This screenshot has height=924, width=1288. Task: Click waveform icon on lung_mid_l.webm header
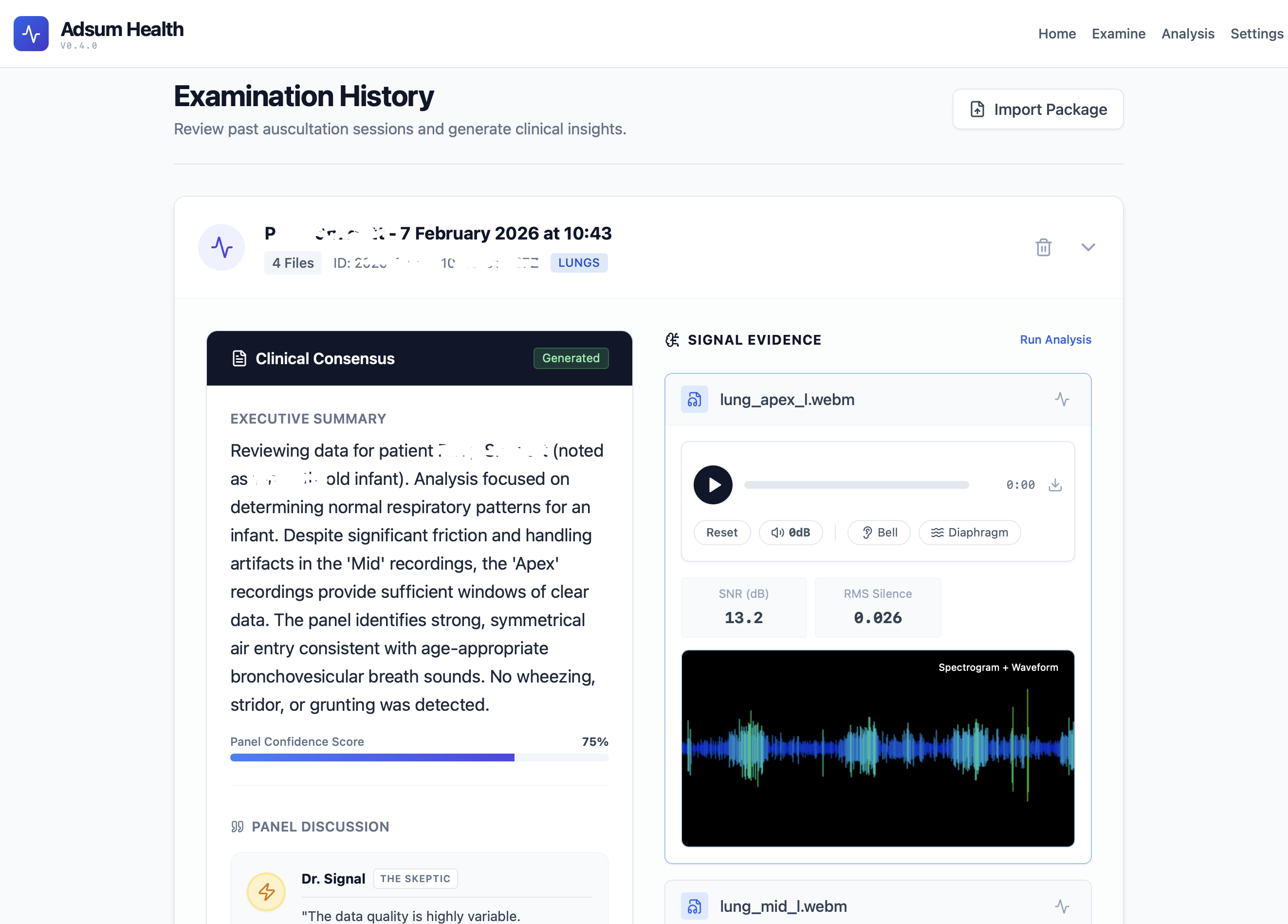coord(1061,906)
